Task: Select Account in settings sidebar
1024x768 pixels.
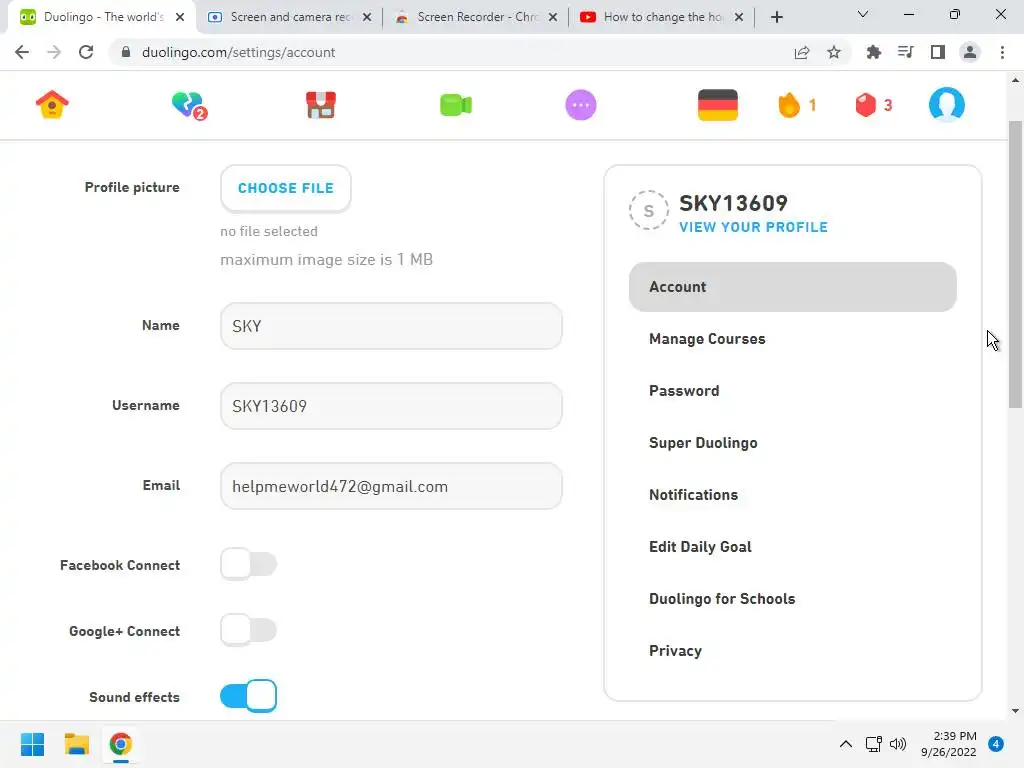Action: [793, 287]
